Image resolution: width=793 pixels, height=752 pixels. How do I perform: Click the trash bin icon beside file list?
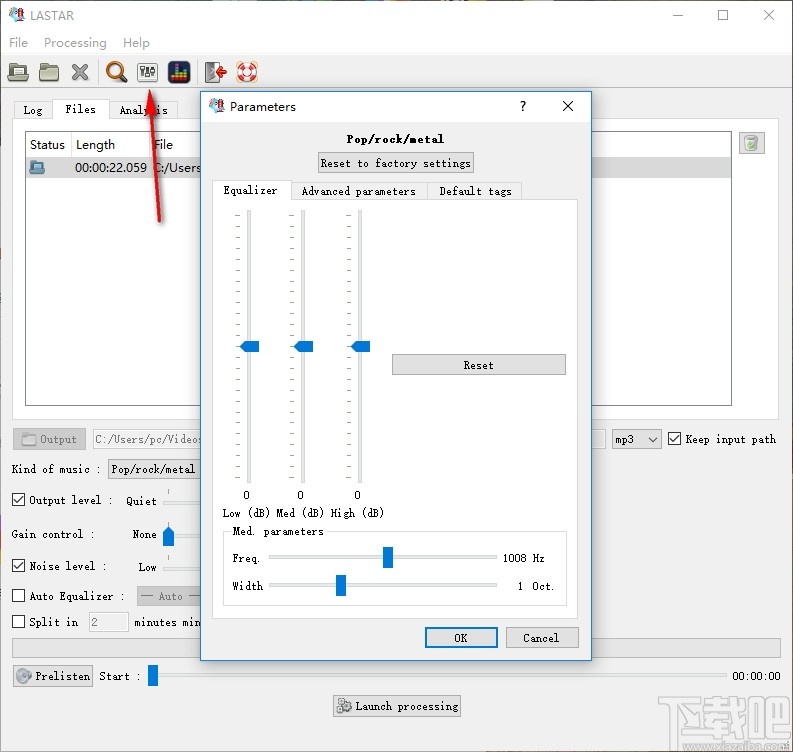(752, 143)
